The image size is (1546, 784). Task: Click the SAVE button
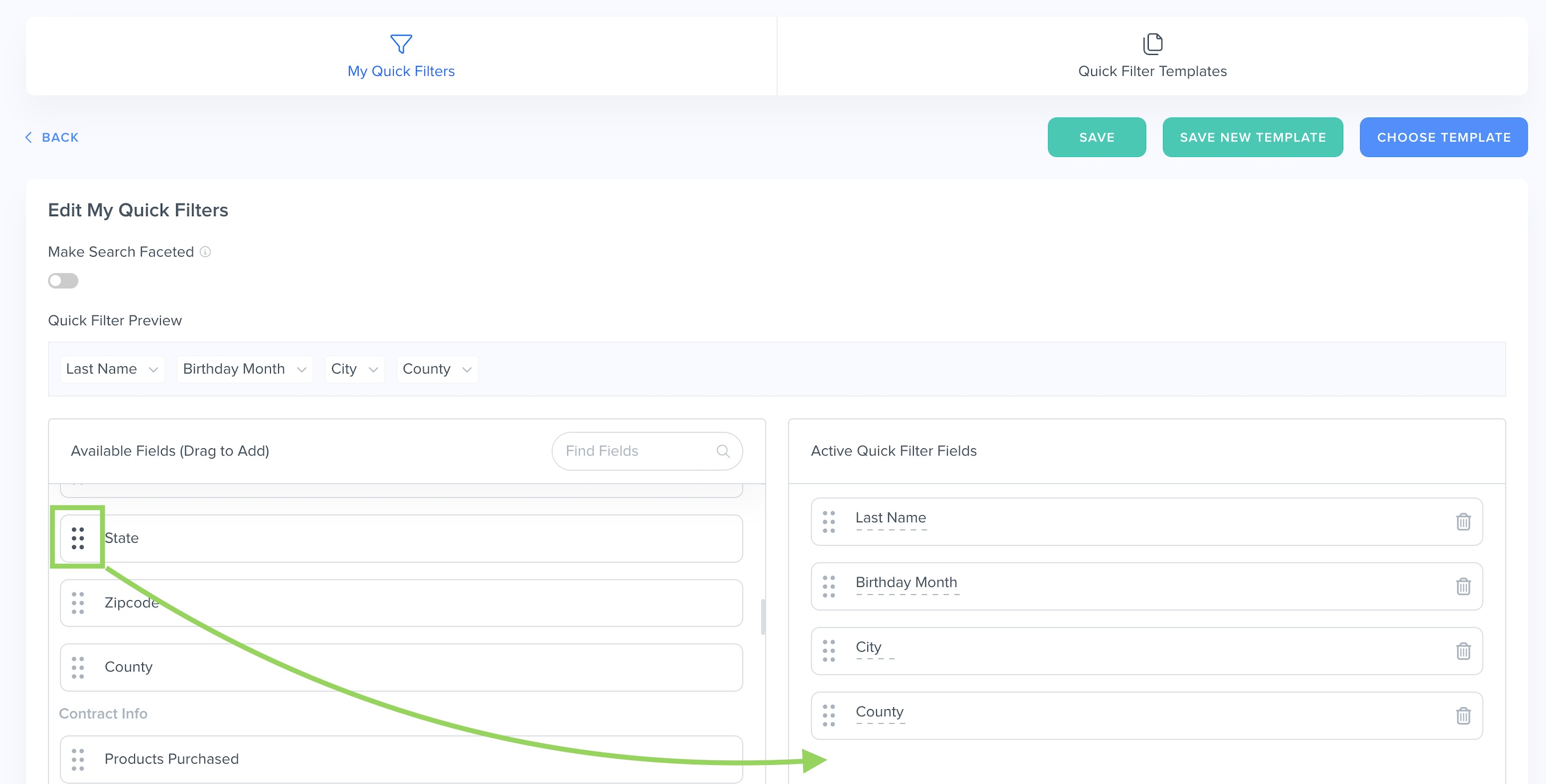tap(1096, 137)
